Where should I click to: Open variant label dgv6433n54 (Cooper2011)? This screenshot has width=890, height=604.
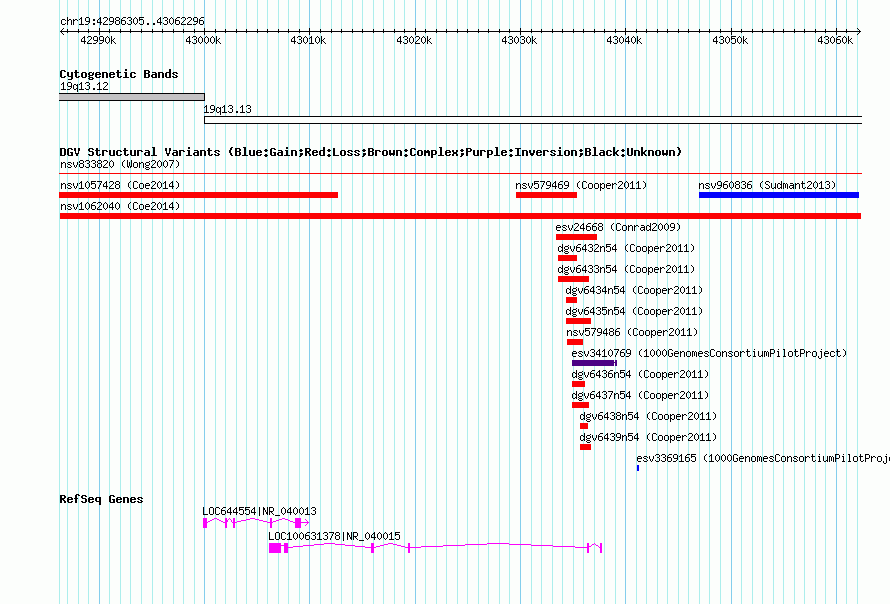pyautogui.click(x=626, y=269)
